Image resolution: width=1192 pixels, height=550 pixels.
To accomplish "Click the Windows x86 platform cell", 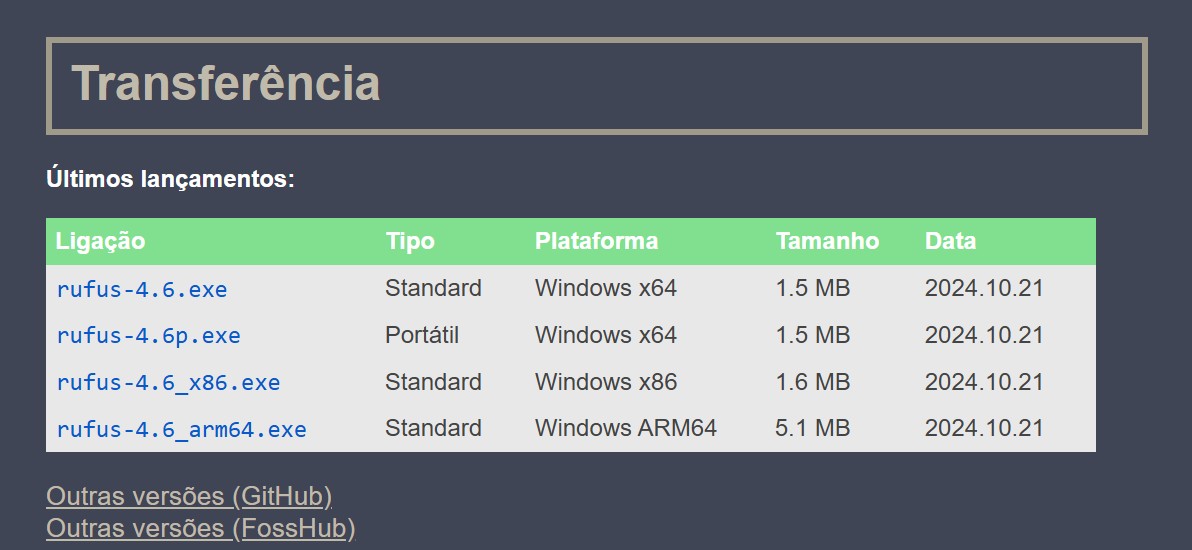I will pos(605,382).
